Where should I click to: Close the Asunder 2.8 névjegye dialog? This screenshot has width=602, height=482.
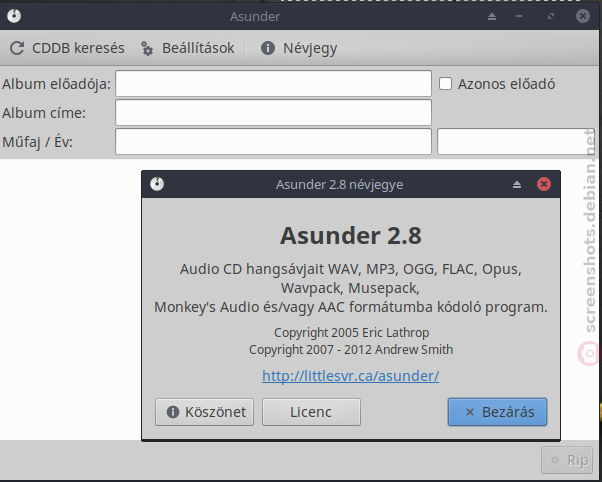pyautogui.click(x=544, y=184)
